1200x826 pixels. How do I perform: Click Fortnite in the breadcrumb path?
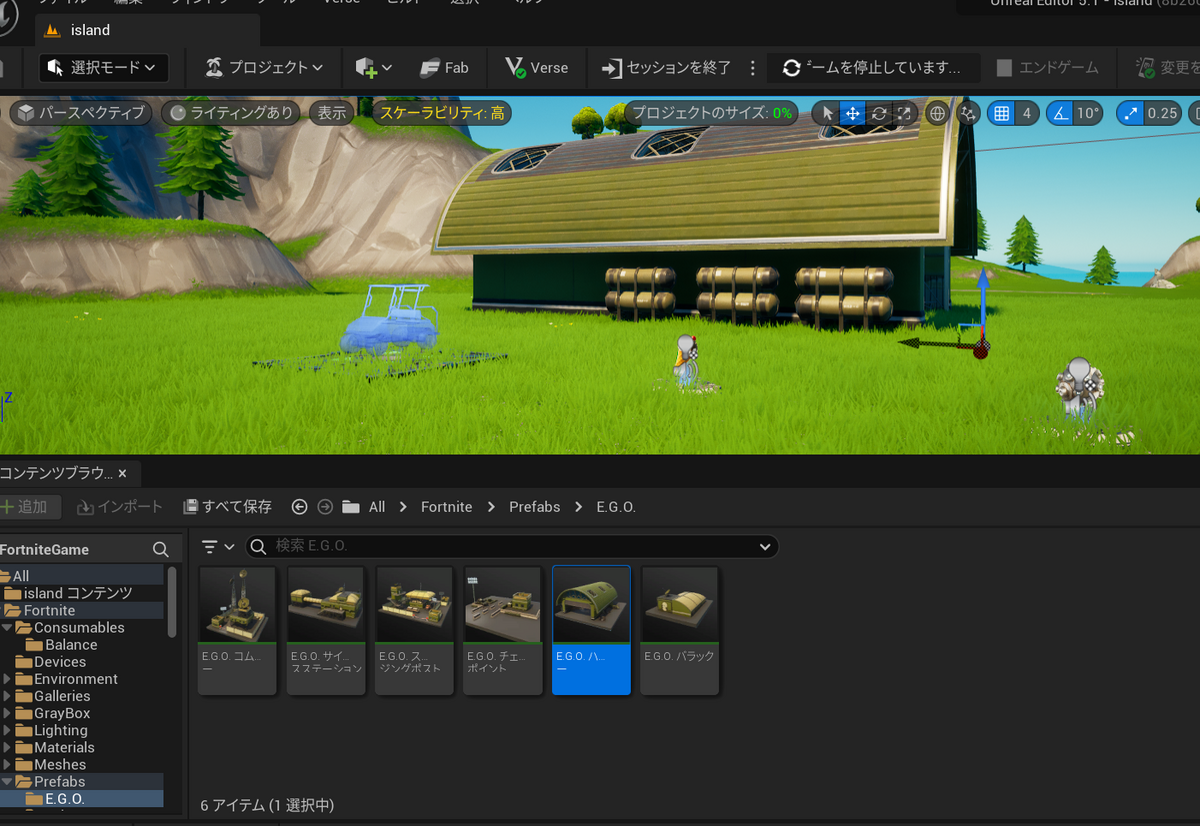click(446, 507)
